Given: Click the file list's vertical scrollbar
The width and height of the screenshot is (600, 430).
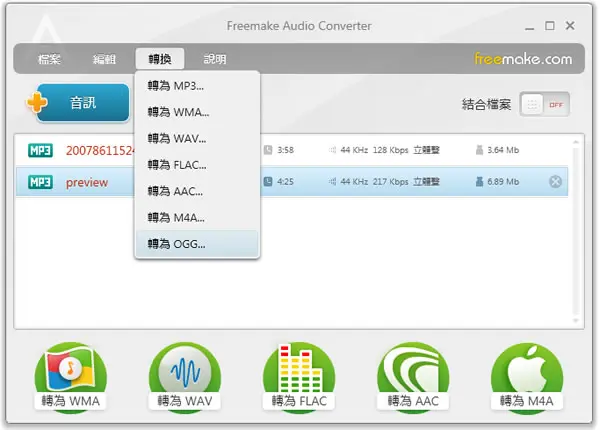Looking at the screenshot, I should 576,231.
